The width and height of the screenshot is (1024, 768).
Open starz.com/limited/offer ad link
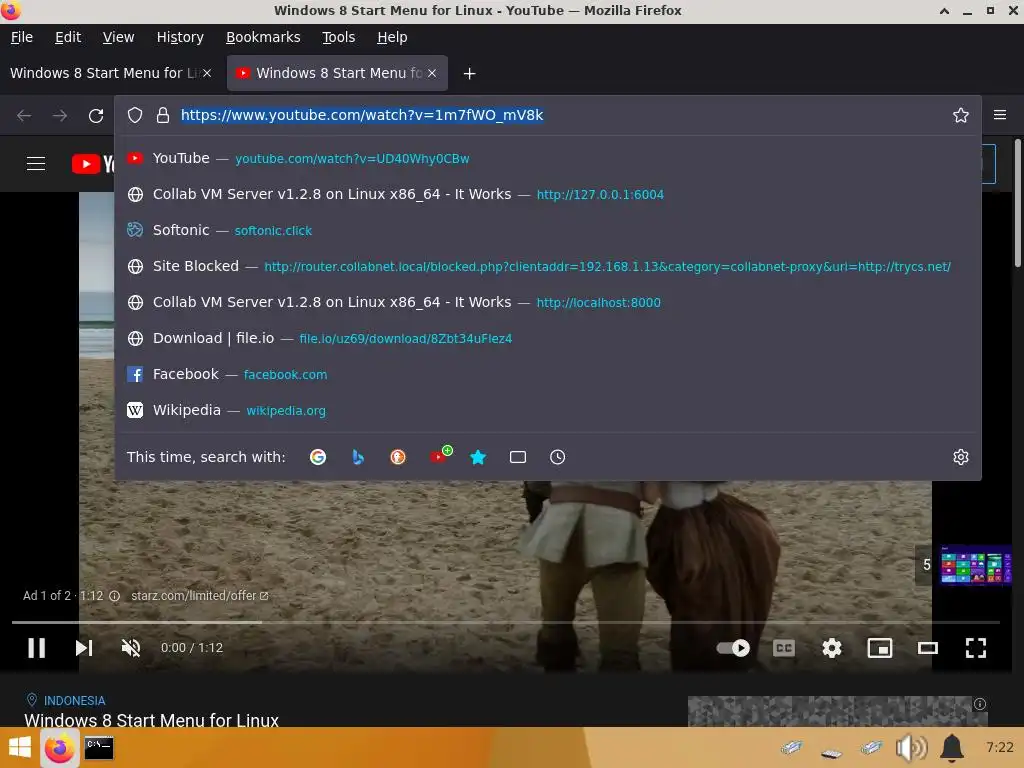[199, 596]
